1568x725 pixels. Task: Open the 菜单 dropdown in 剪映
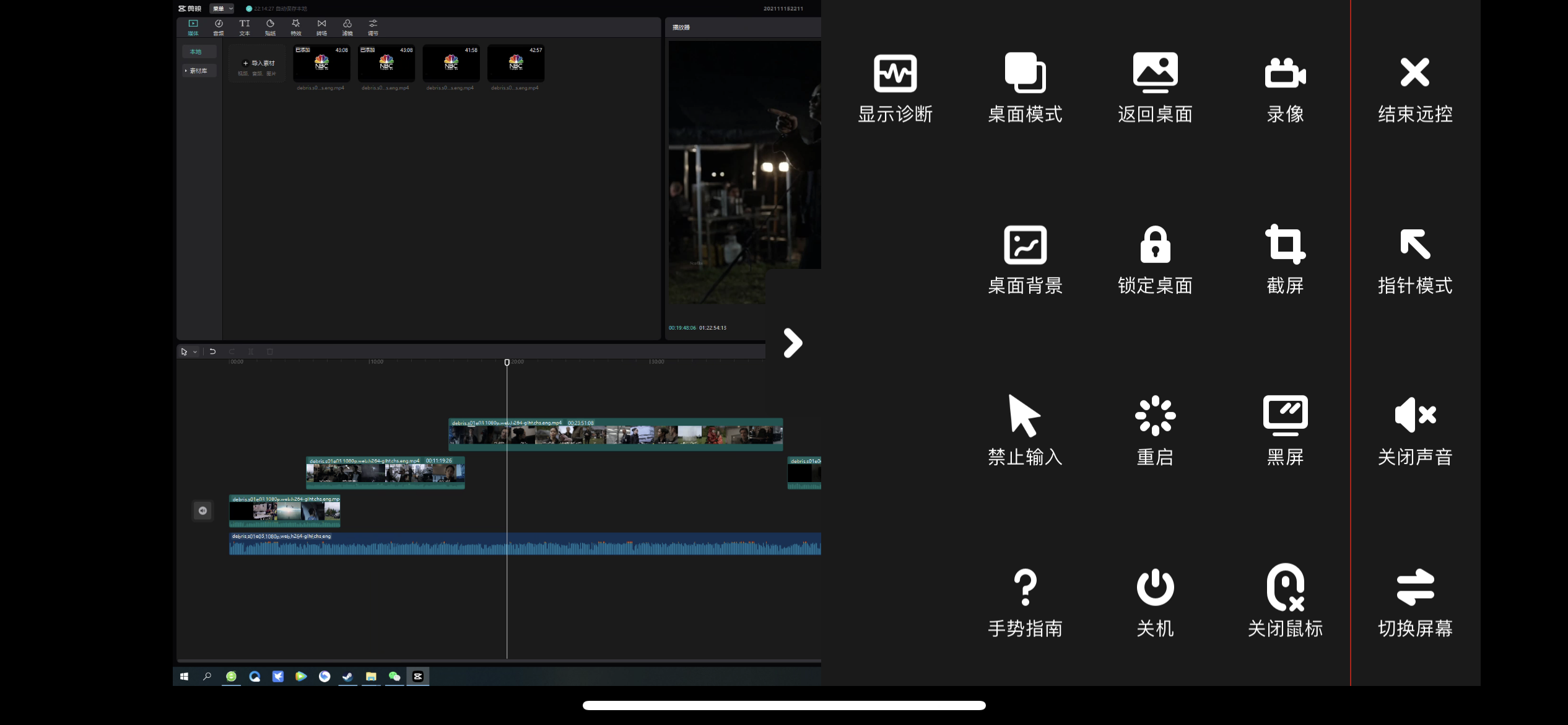tap(222, 9)
